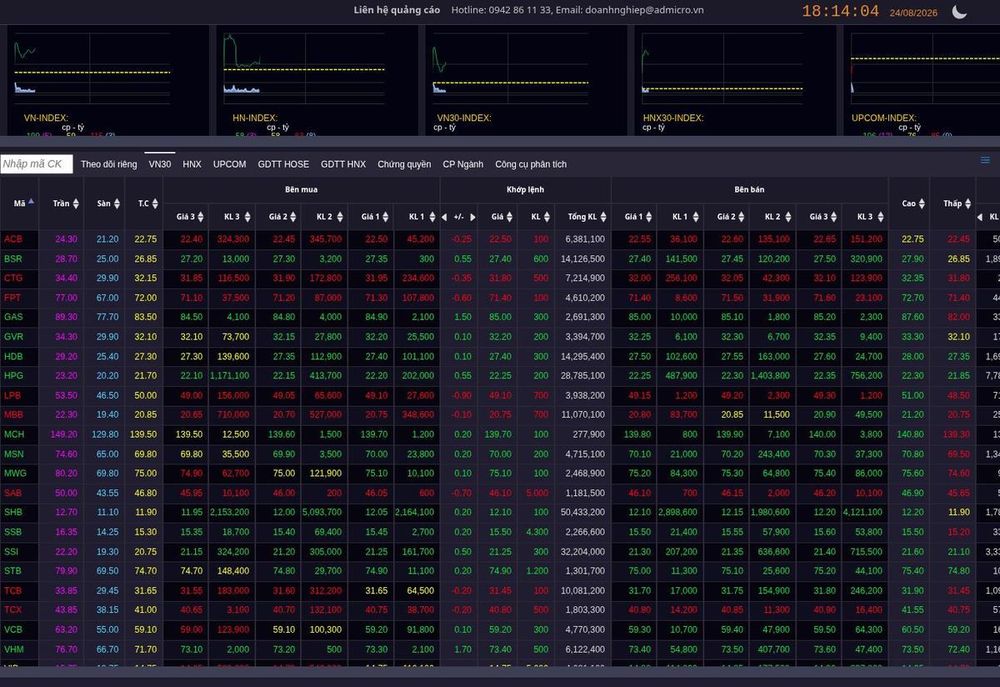
Task: Toggle dark mode with the moon icon
Action: [959, 11]
